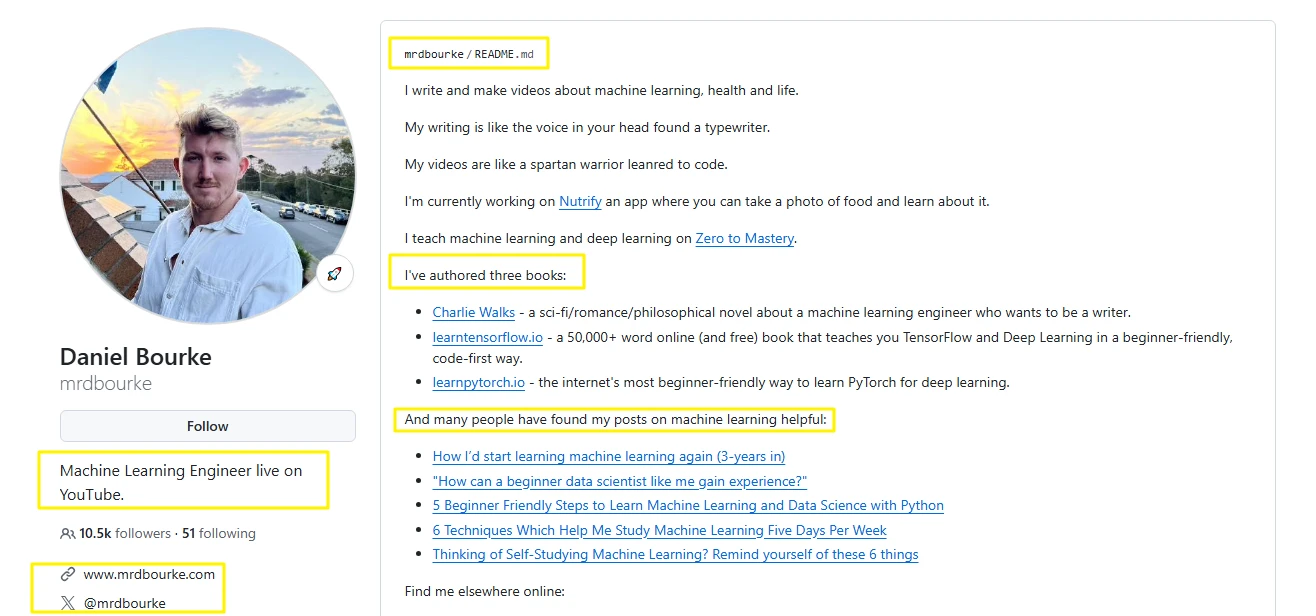Open the @mrdbourke X profile link
Screen dimensions: 1316x616
click(125, 603)
